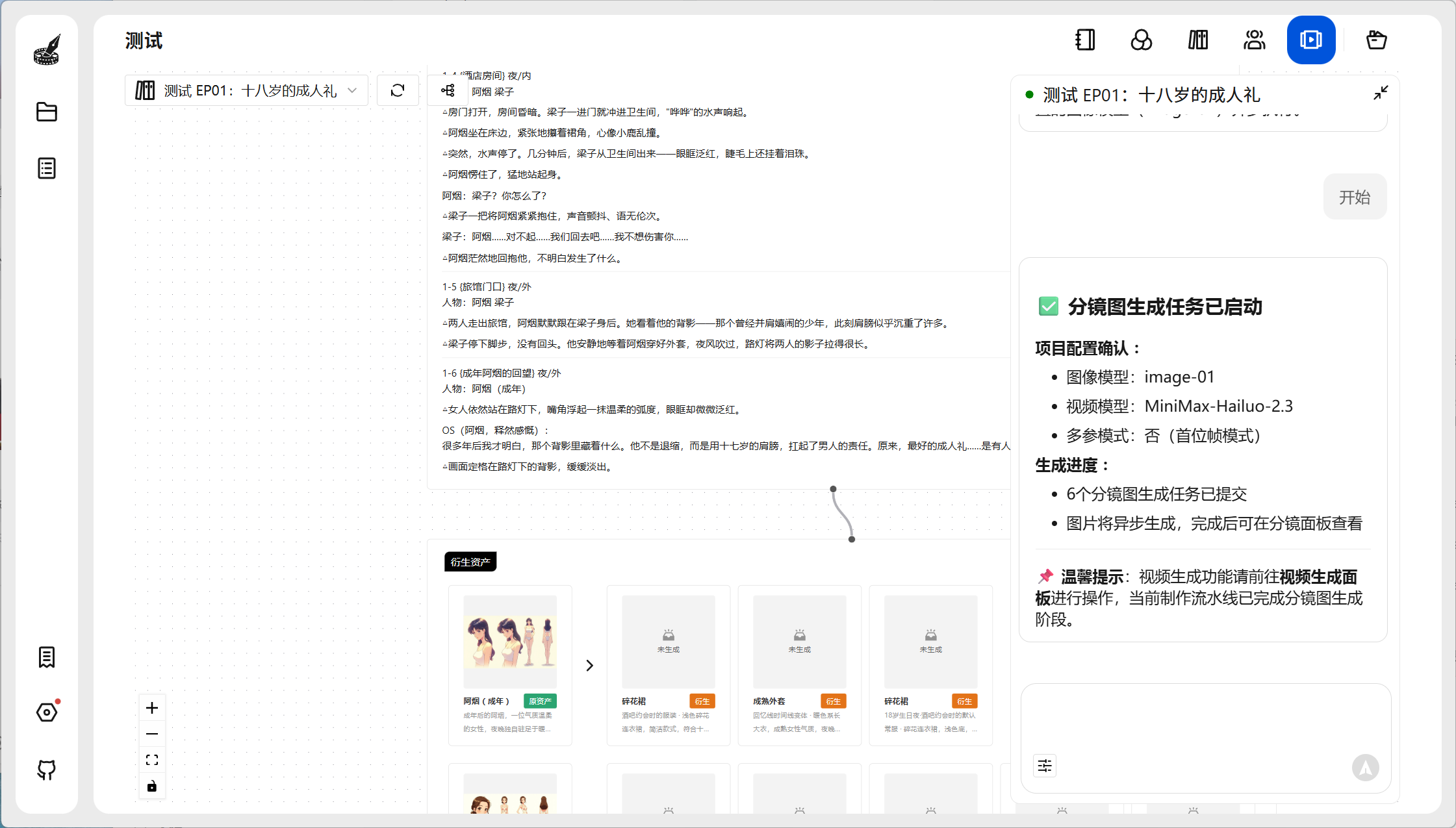
Task: Click the 衍生 tag on 成熟外套 card
Action: click(834, 701)
